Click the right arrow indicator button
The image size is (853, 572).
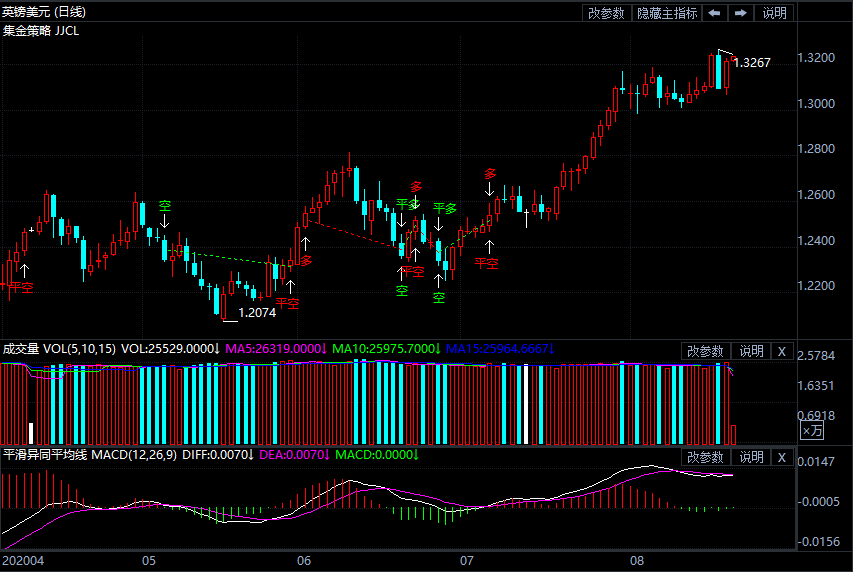coord(740,13)
